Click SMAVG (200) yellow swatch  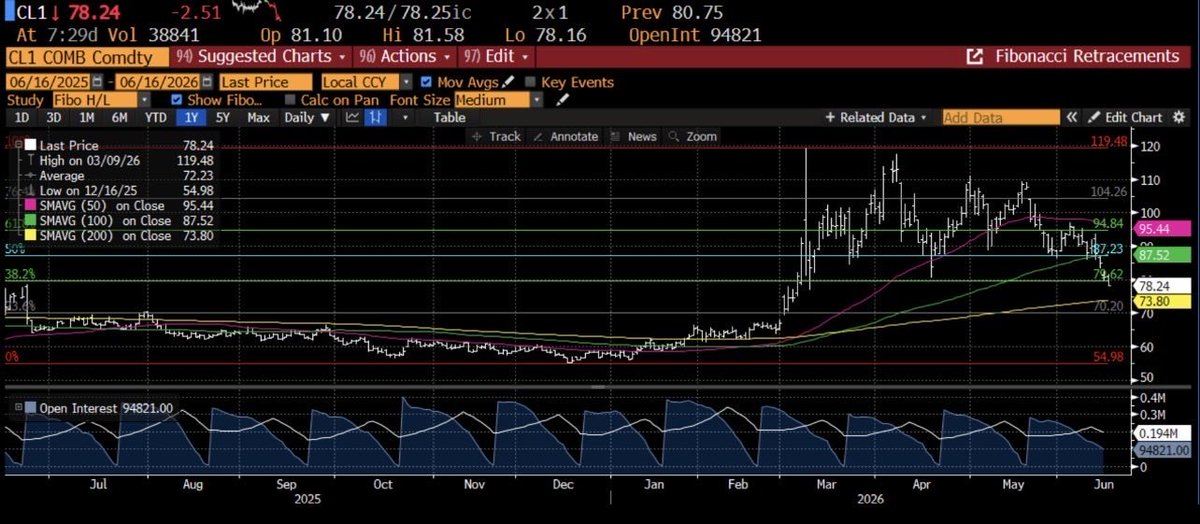pos(29,236)
